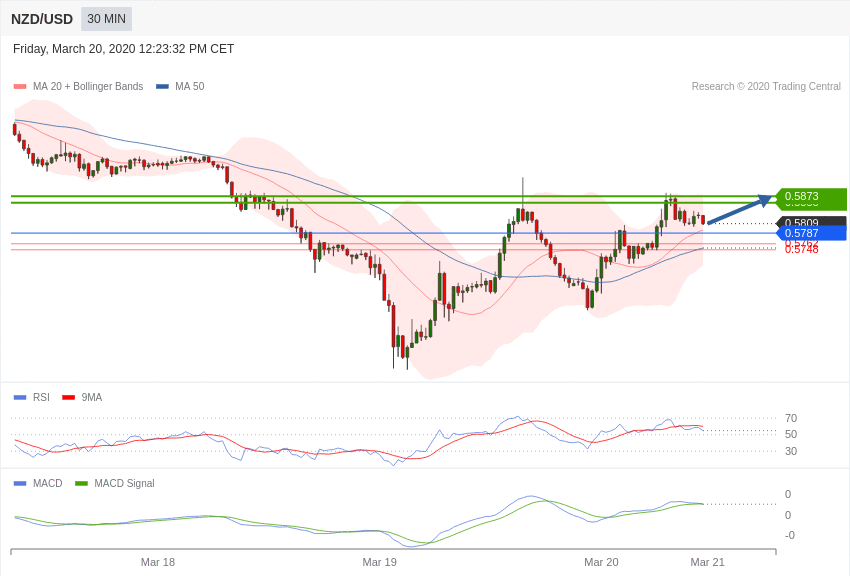This screenshot has height=576, width=850.
Task: Select the blue 0.5787 pivot price tag
Action: tap(810, 233)
